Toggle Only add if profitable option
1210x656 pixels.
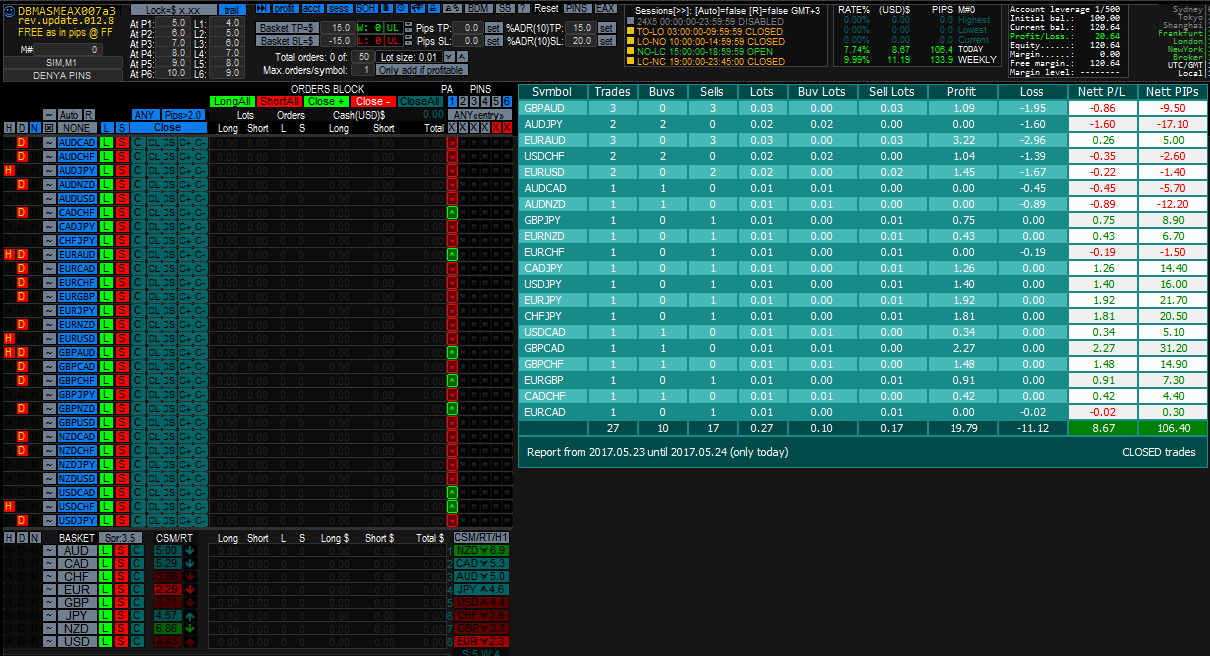(422, 70)
